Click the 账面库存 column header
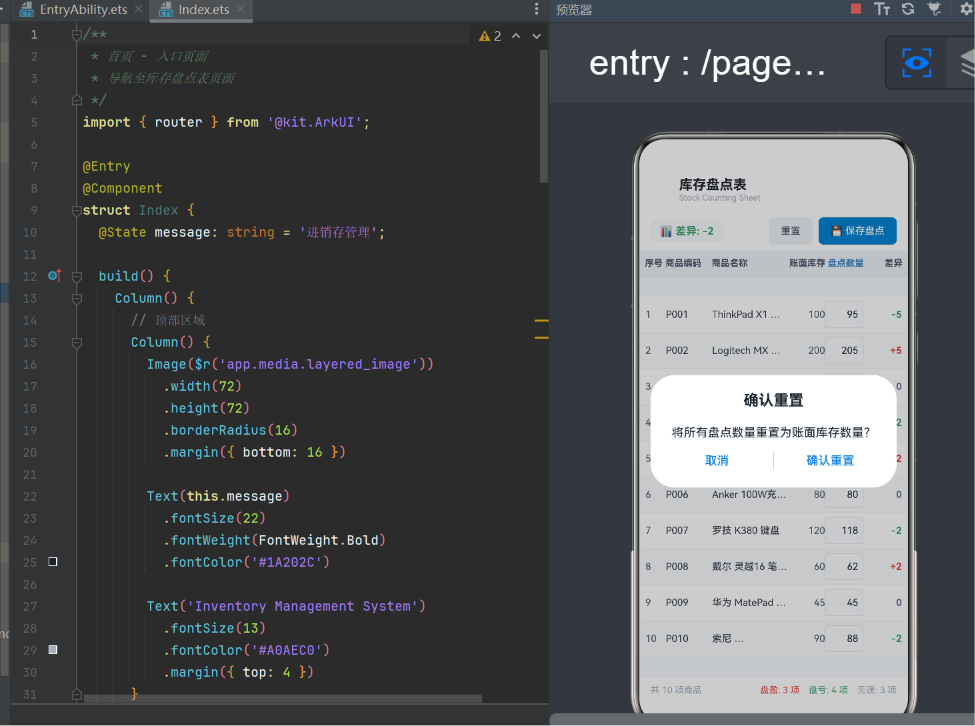 [x=806, y=263]
